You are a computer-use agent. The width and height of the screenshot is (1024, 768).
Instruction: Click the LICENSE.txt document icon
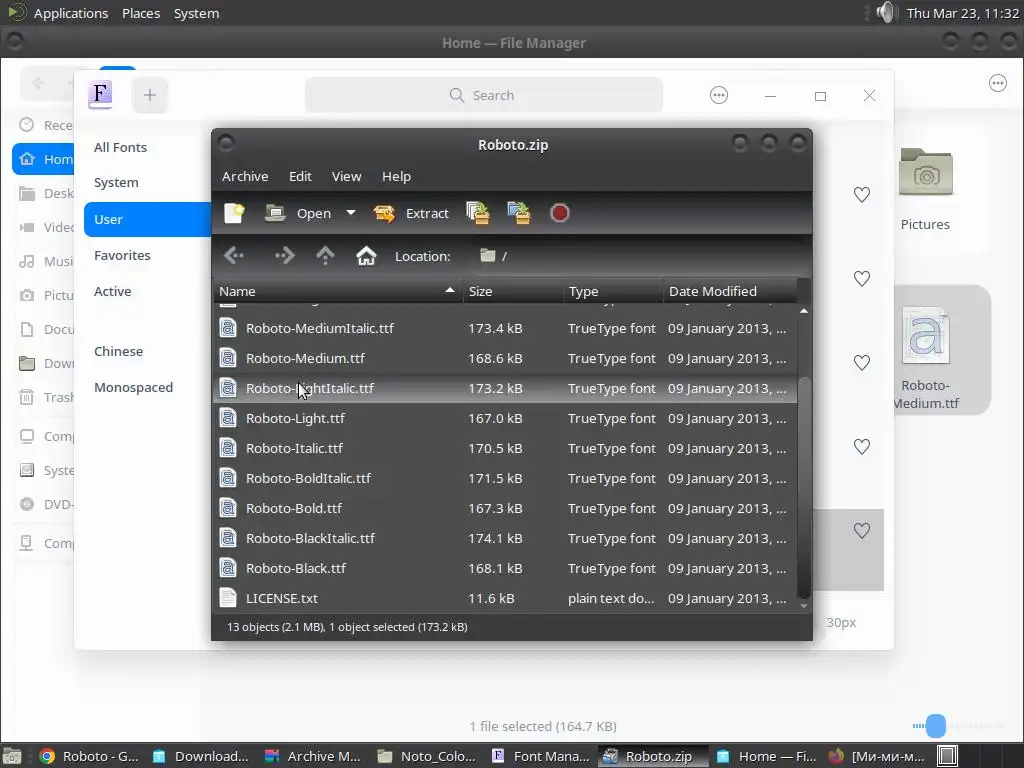point(228,598)
